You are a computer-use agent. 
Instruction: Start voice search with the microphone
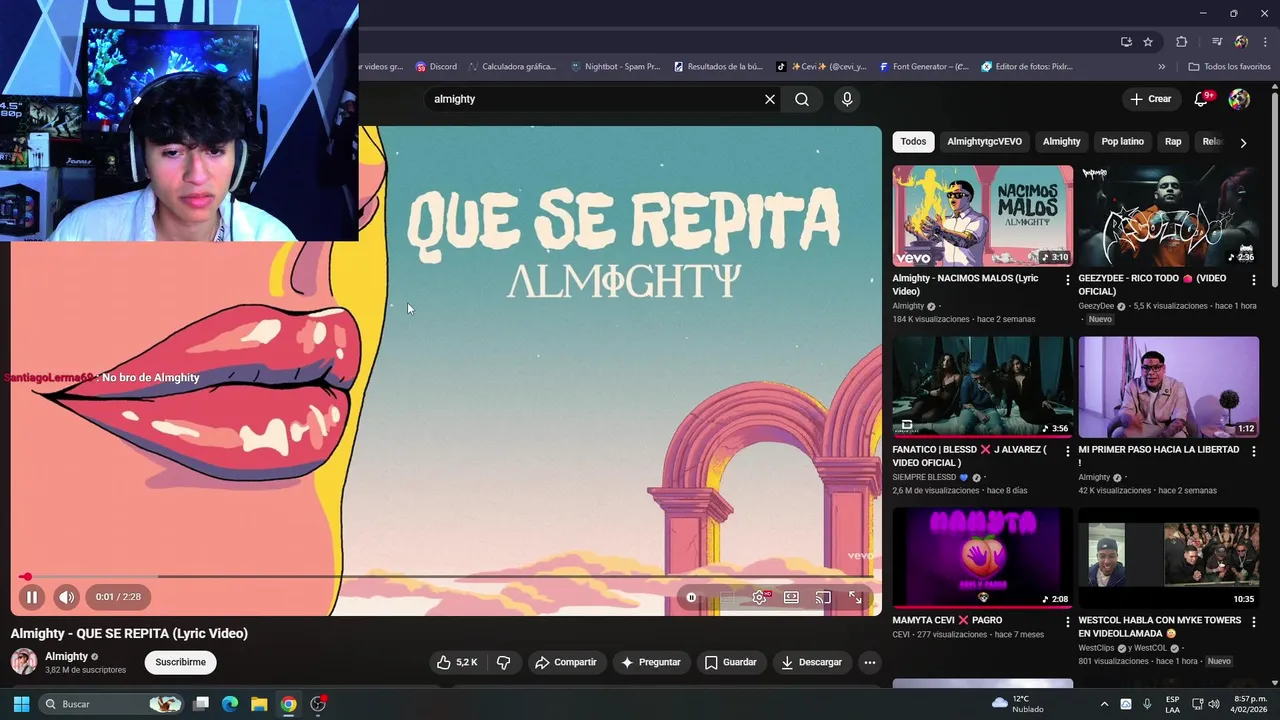[847, 99]
